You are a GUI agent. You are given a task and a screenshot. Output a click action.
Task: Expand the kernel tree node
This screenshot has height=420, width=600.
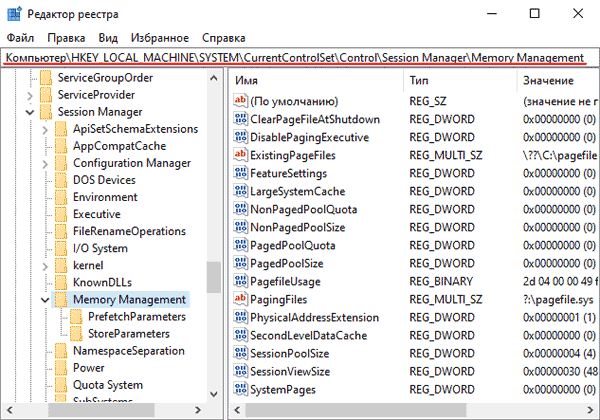(45, 266)
